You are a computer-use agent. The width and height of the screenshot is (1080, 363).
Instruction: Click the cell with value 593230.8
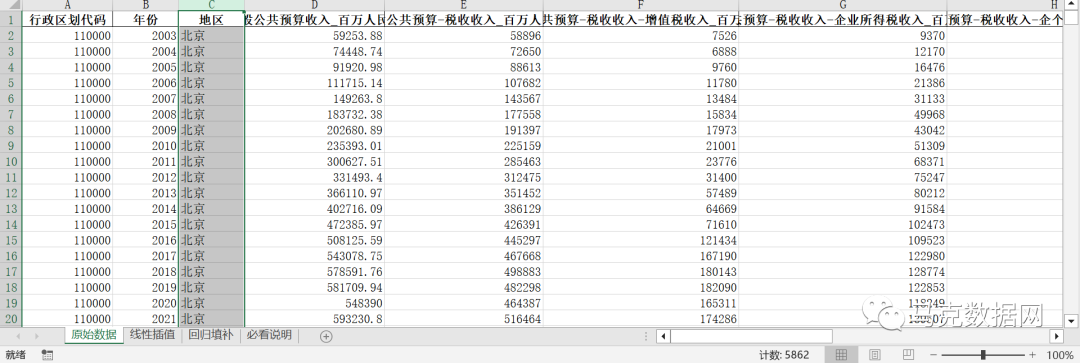(315, 319)
